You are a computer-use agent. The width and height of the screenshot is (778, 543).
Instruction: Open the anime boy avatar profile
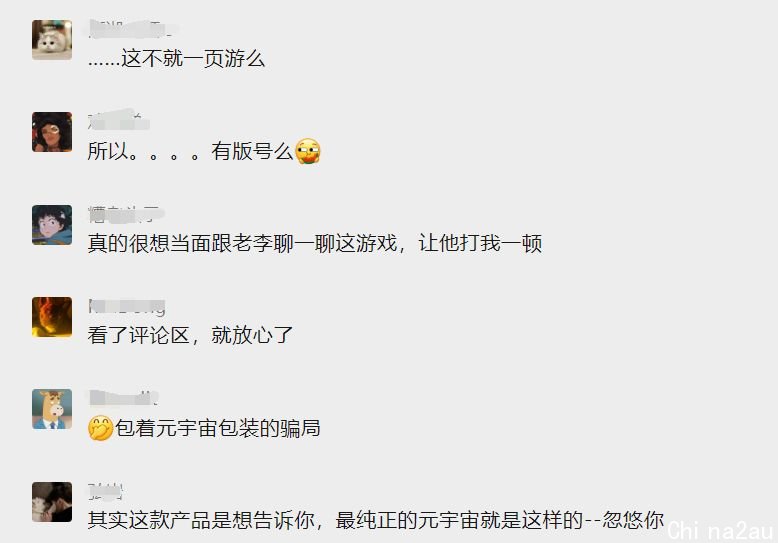(52, 225)
